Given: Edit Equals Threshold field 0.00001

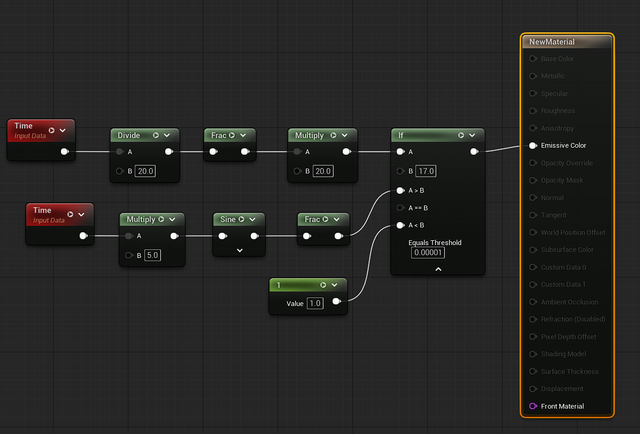Looking at the screenshot, I should pos(428,252).
